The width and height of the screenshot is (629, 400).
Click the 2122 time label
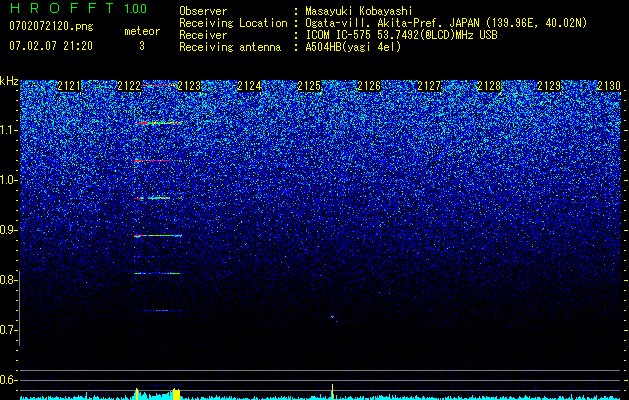pyautogui.click(x=129, y=86)
